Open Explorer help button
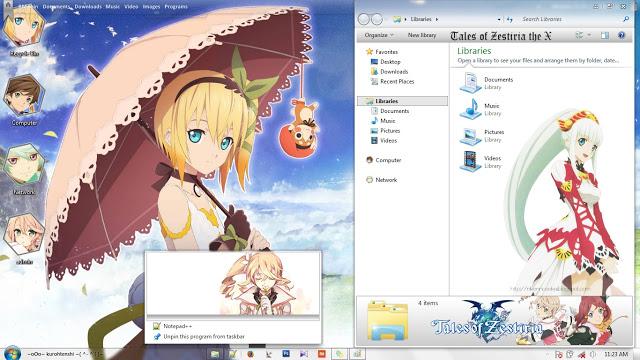 coord(621,36)
